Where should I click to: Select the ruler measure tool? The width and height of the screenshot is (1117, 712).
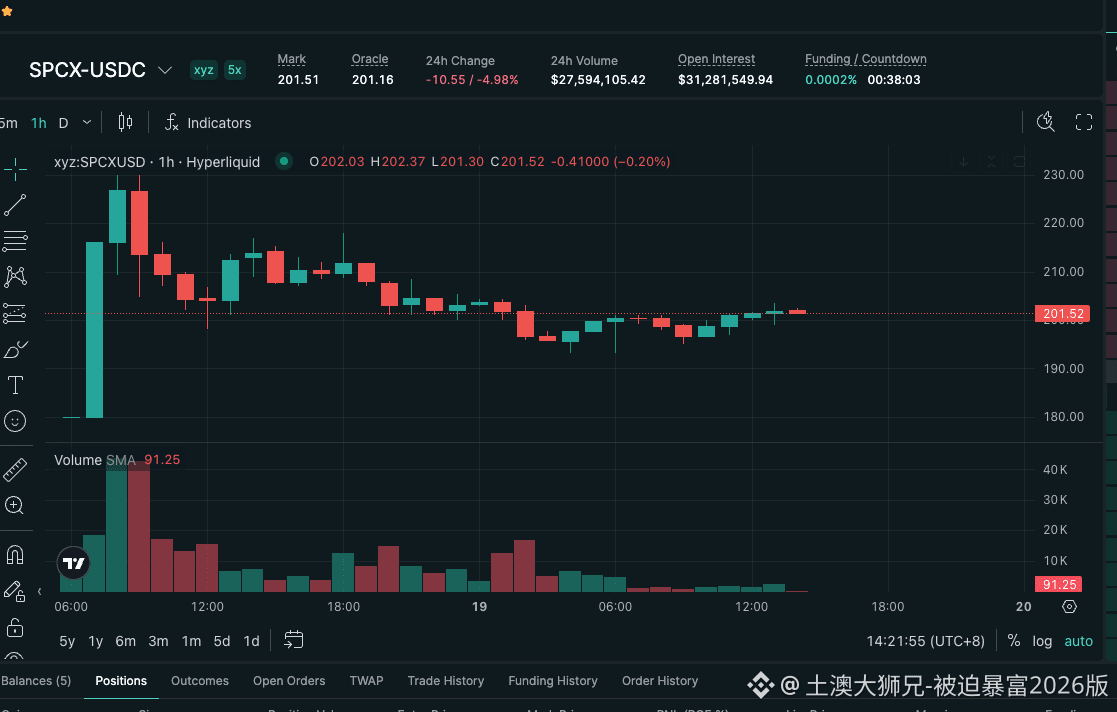click(15, 470)
